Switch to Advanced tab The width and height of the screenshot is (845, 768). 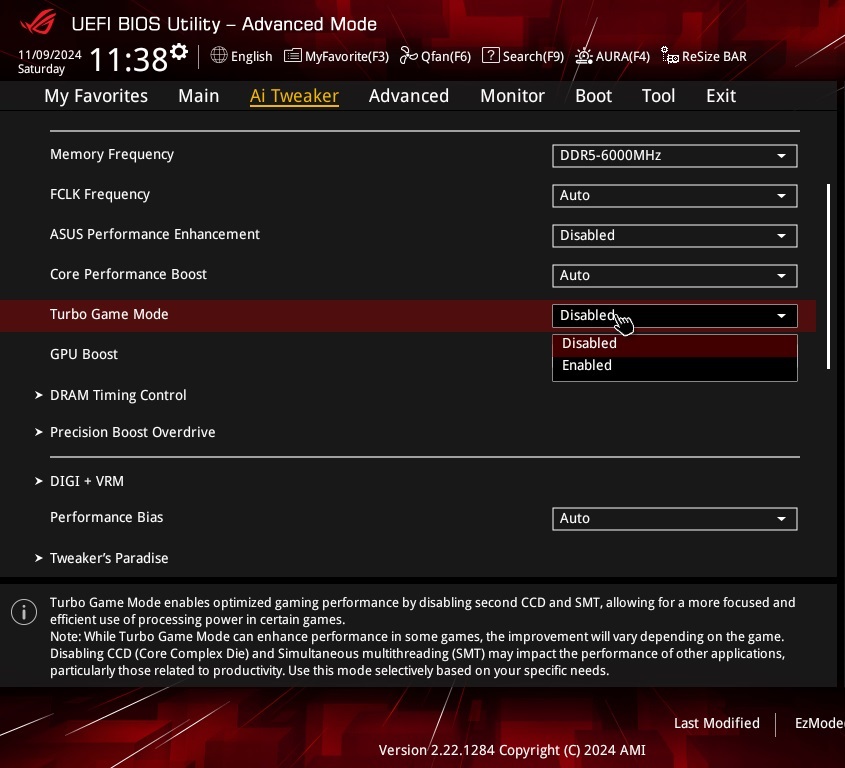coord(408,95)
